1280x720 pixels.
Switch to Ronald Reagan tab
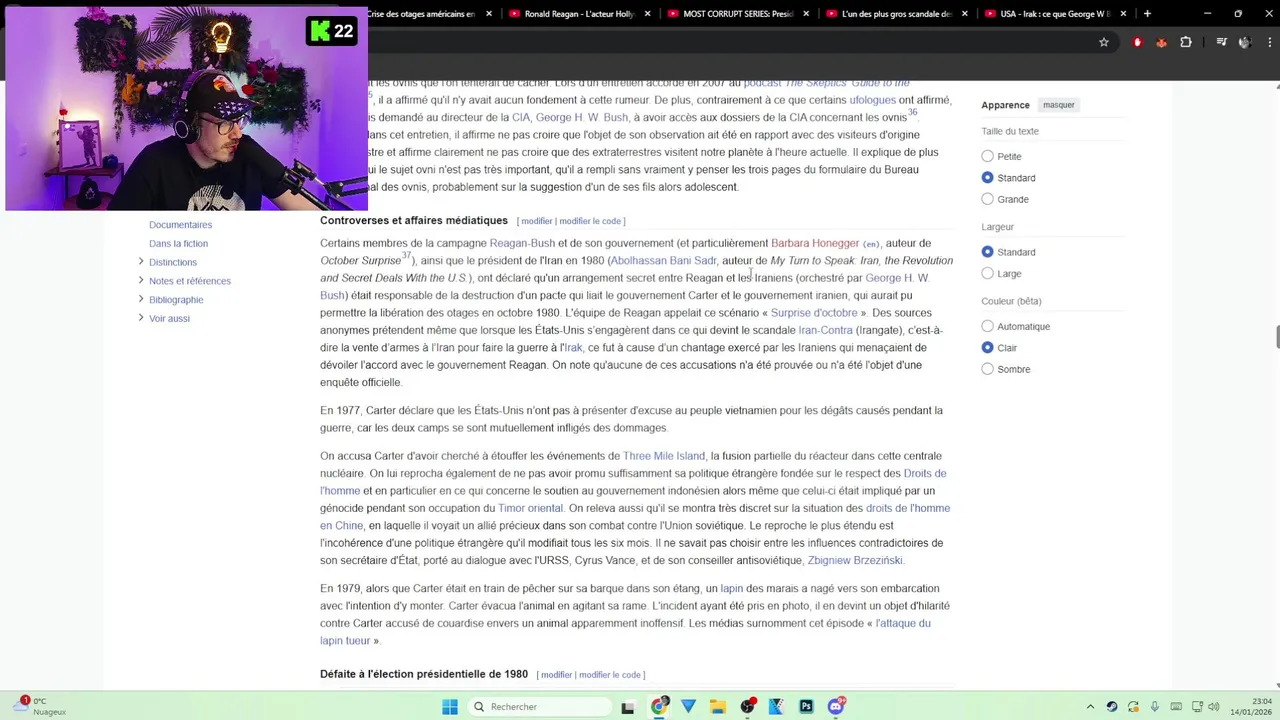pyautogui.click(x=580, y=14)
